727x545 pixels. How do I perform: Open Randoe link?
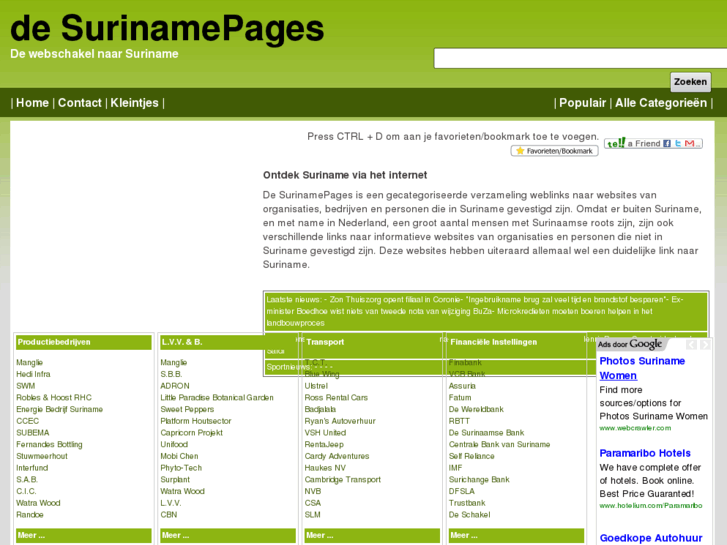pos(30,514)
